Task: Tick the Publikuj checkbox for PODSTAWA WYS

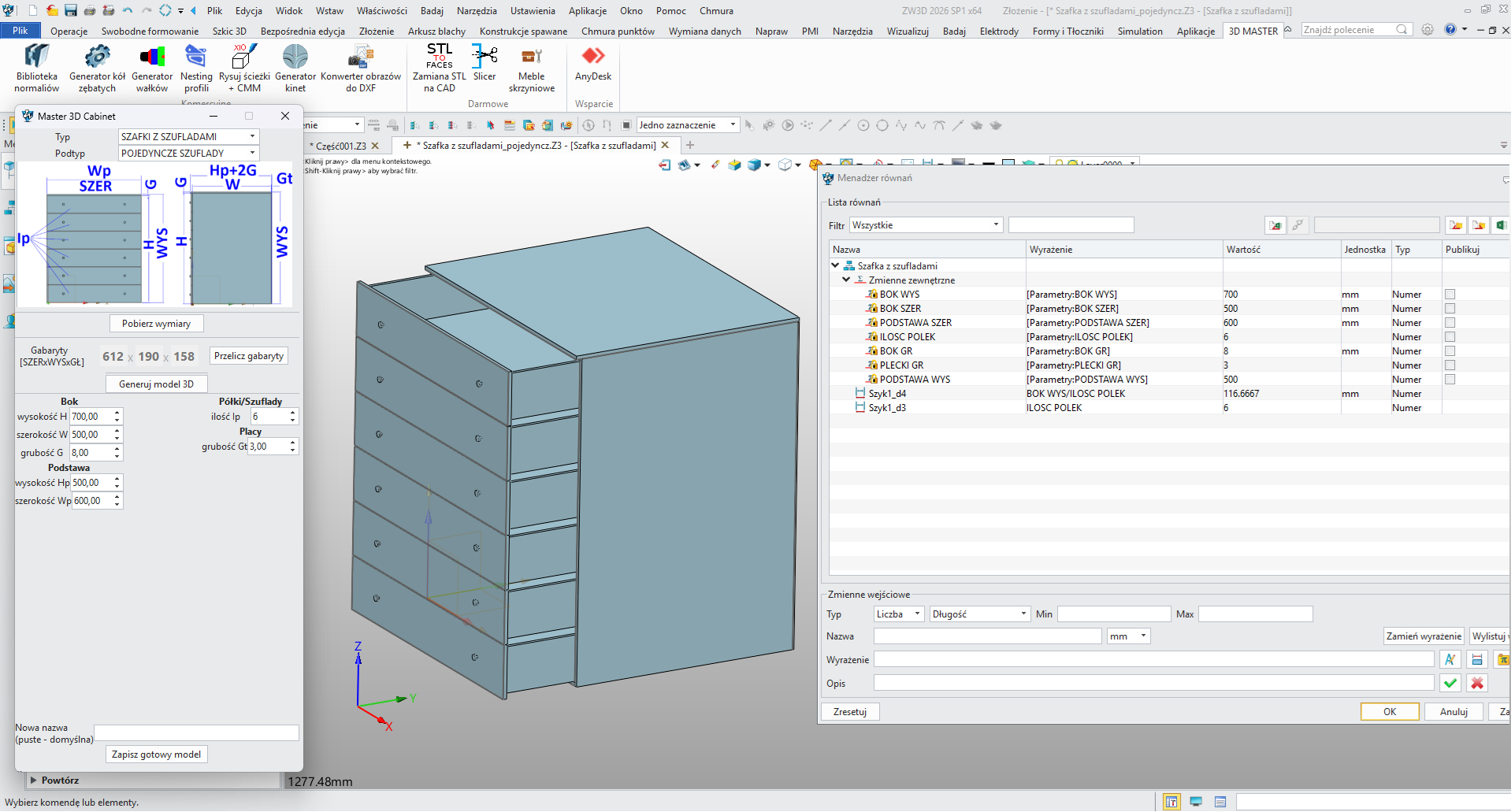Action: coord(1450,380)
